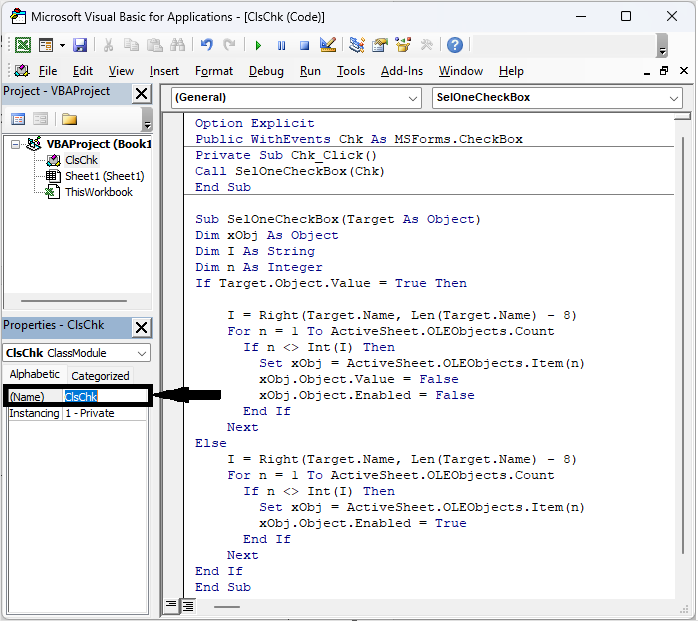Image resolution: width=698 pixels, height=621 pixels.
Task: Click the View Microsoft Excel icon
Action: click(22, 45)
